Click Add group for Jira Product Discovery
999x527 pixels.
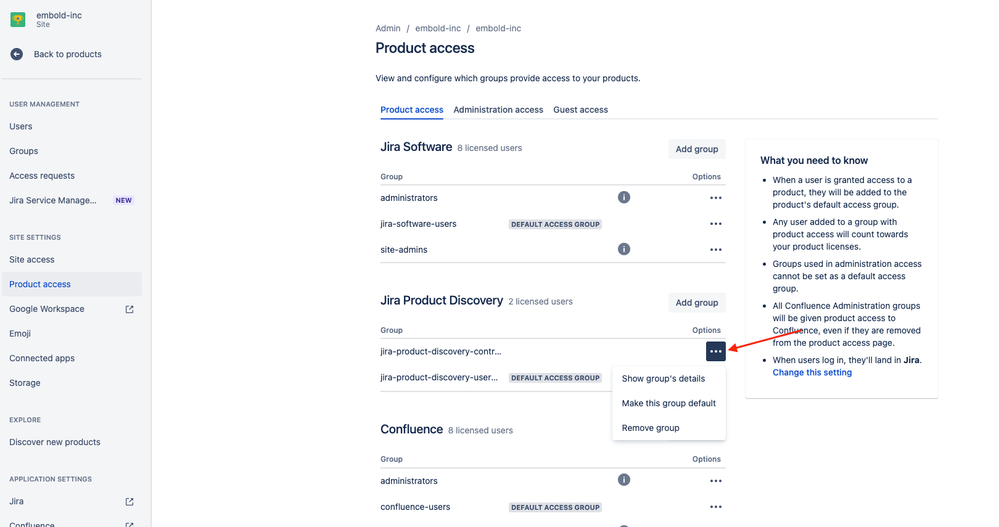pos(696,302)
